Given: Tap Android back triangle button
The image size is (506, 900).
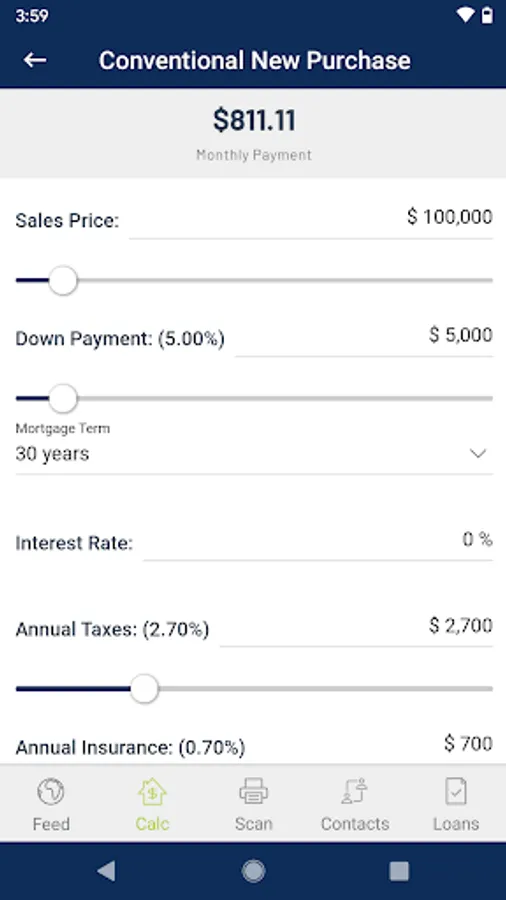Looking at the screenshot, I should (106, 871).
